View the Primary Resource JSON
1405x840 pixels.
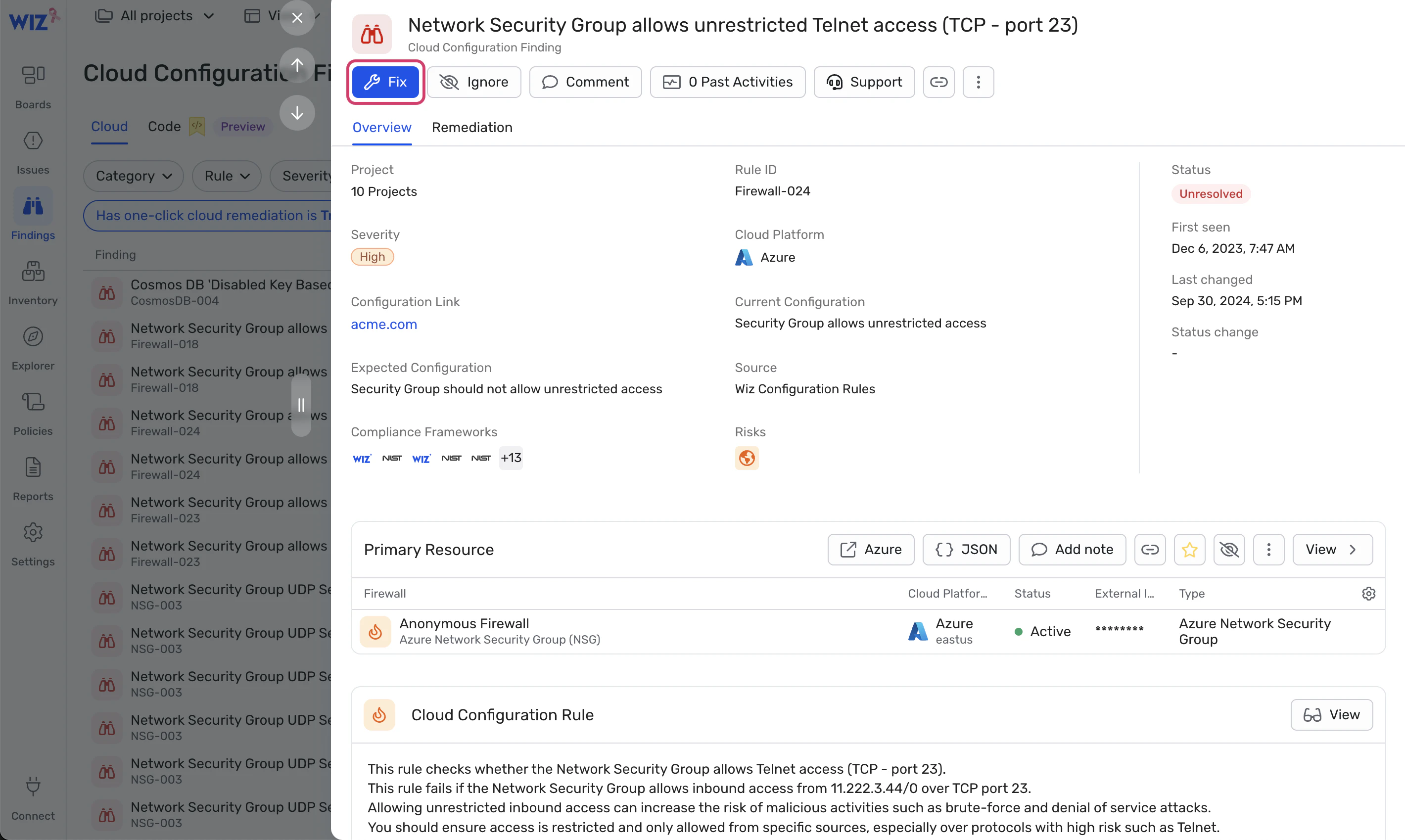point(966,550)
